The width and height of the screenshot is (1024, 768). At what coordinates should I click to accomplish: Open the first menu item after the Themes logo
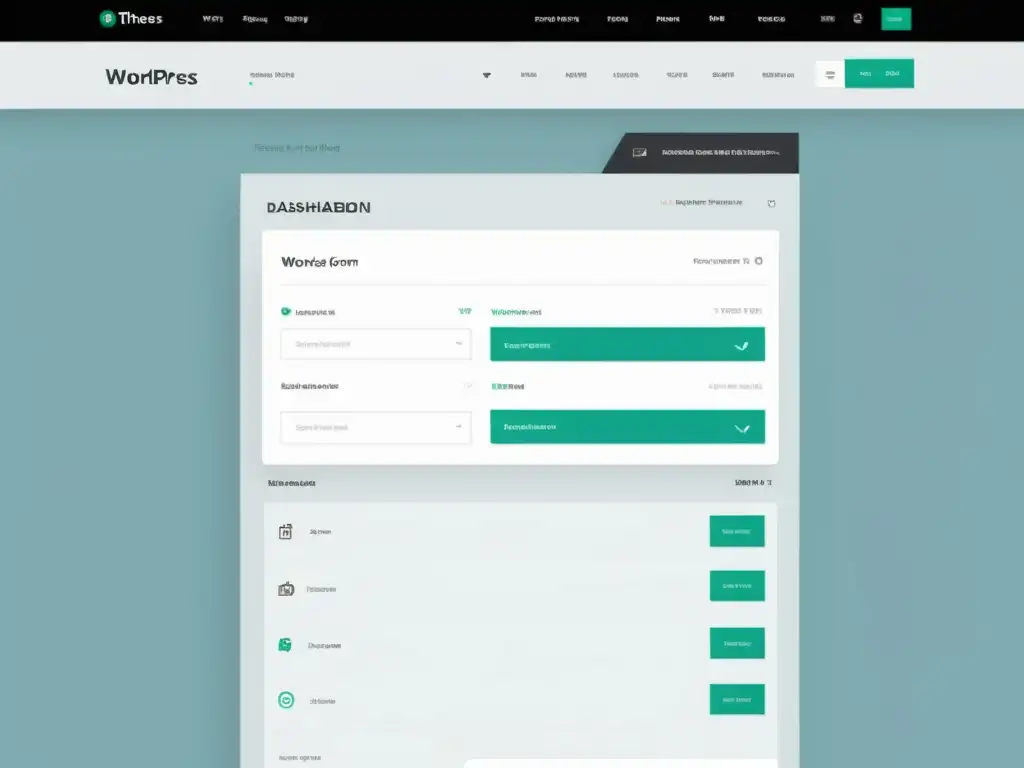coord(212,19)
